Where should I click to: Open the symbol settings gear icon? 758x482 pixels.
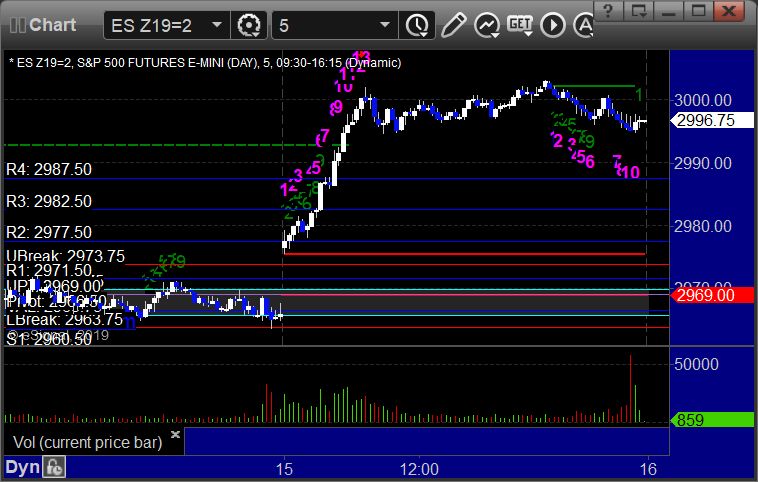[x=249, y=25]
